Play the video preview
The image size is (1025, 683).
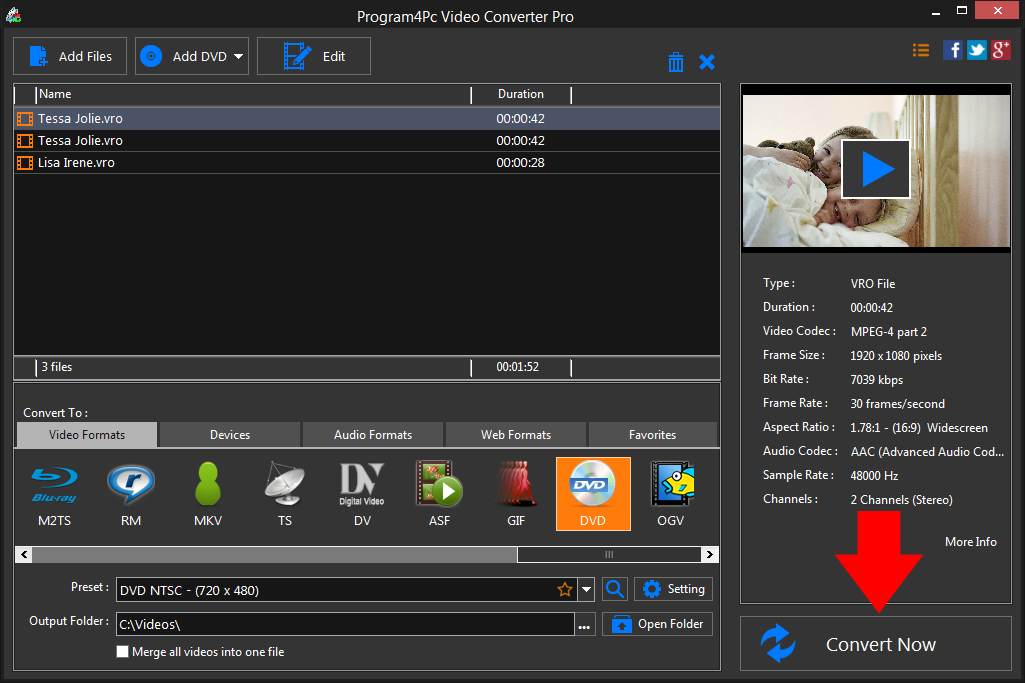[876, 169]
